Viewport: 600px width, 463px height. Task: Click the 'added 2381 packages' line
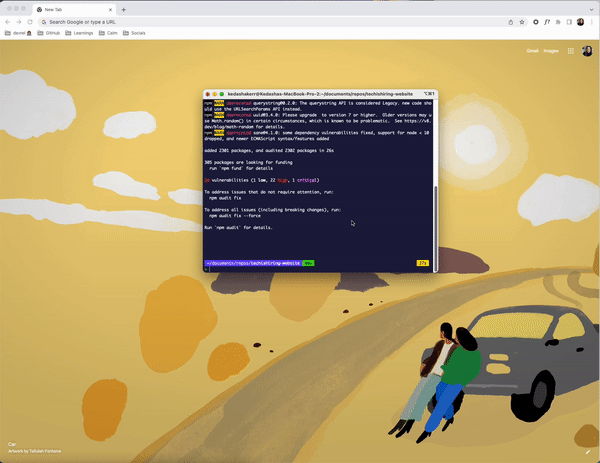point(269,151)
